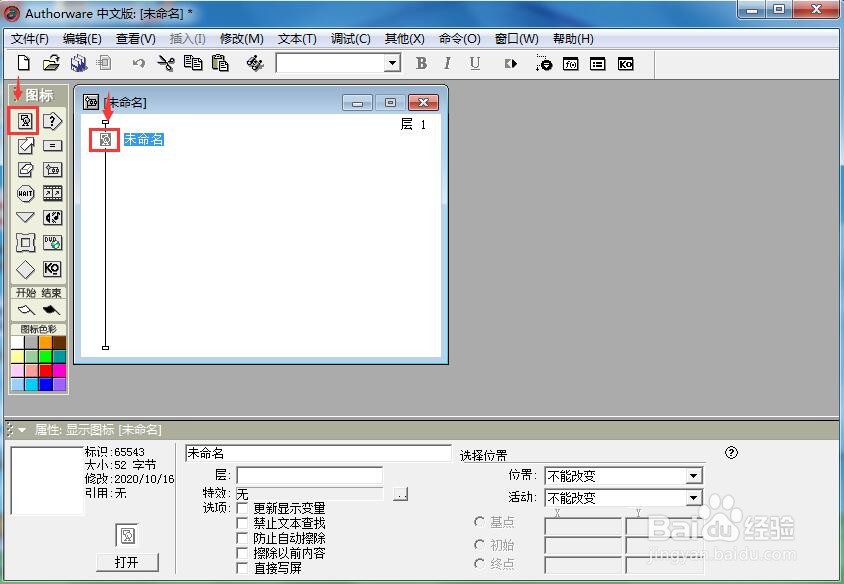Enable 直接写屏 checkbox
This screenshot has height=584, width=844.
[x=242, y=568]
